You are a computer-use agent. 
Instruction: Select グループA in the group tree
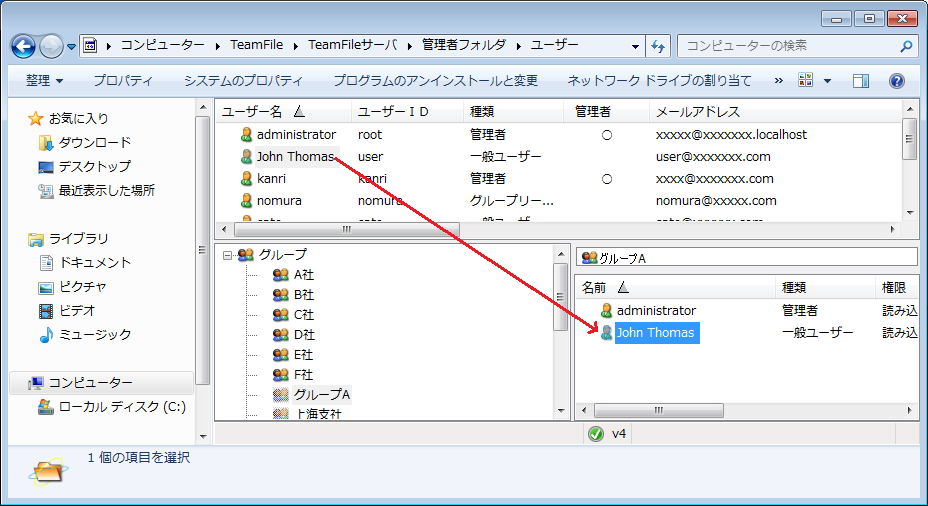[x=321, y=394]
